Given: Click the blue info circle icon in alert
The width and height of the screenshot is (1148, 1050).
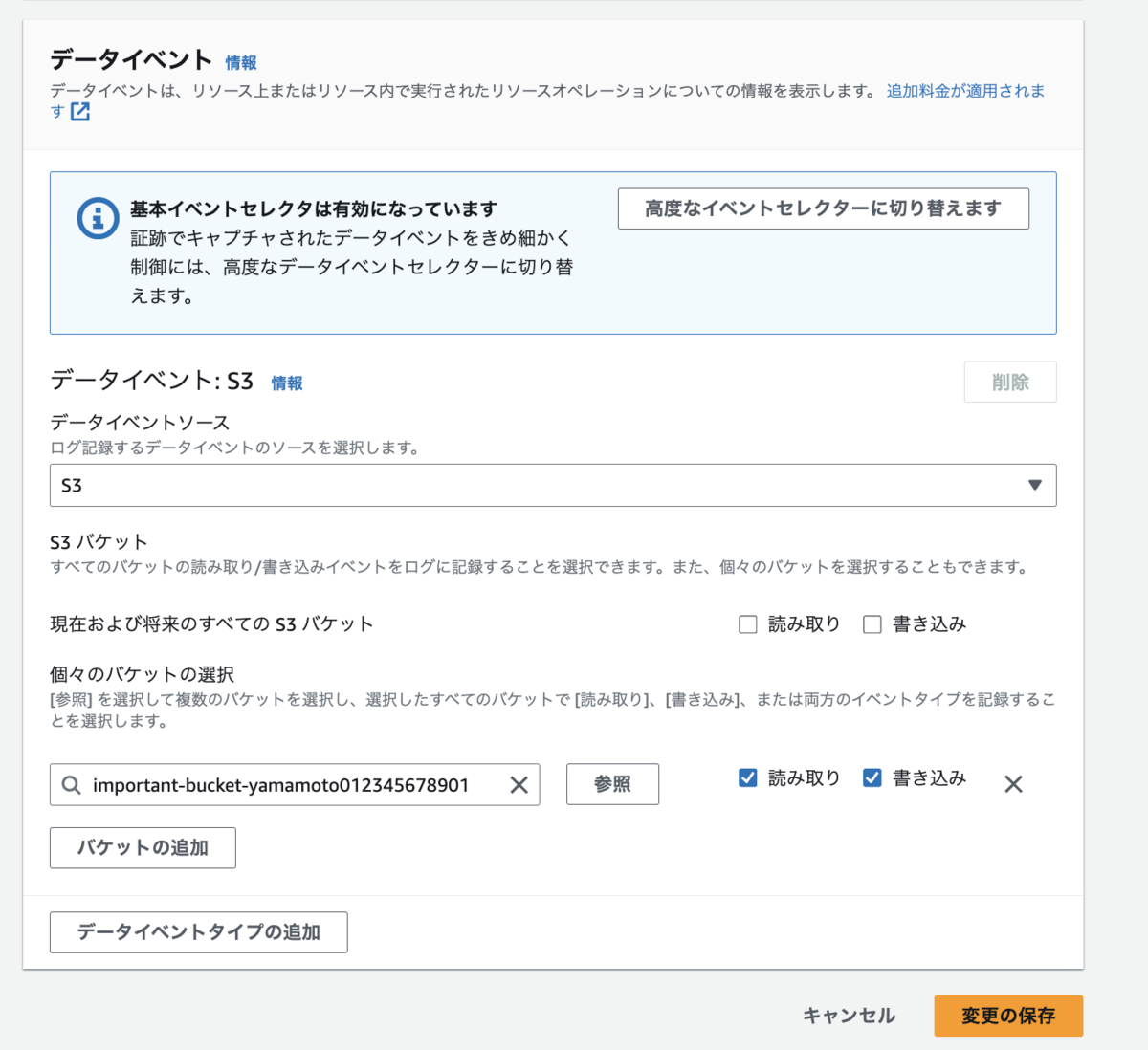Looking at the screenshot, I should (x=98, y=218).
